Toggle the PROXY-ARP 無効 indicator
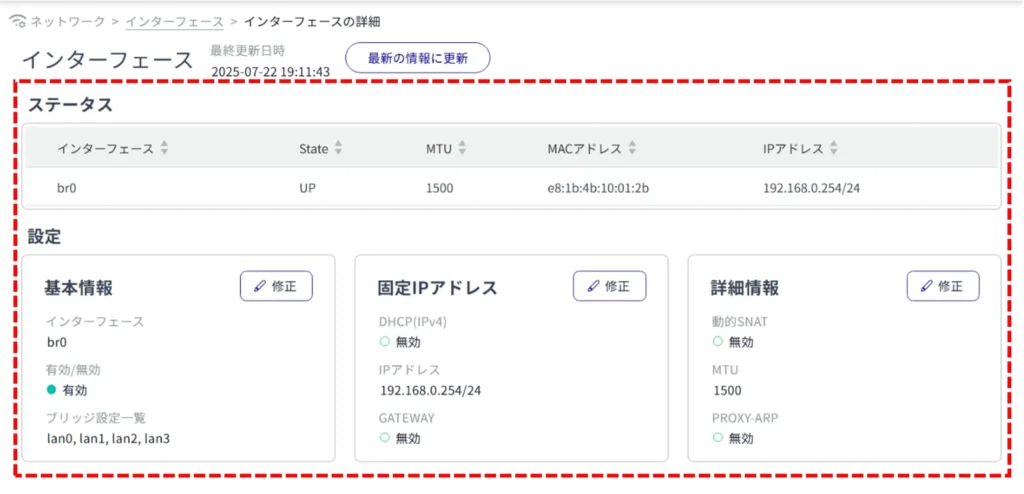Screen dimensions: 1024x494 pyautogui.click(x=718, y=438)
